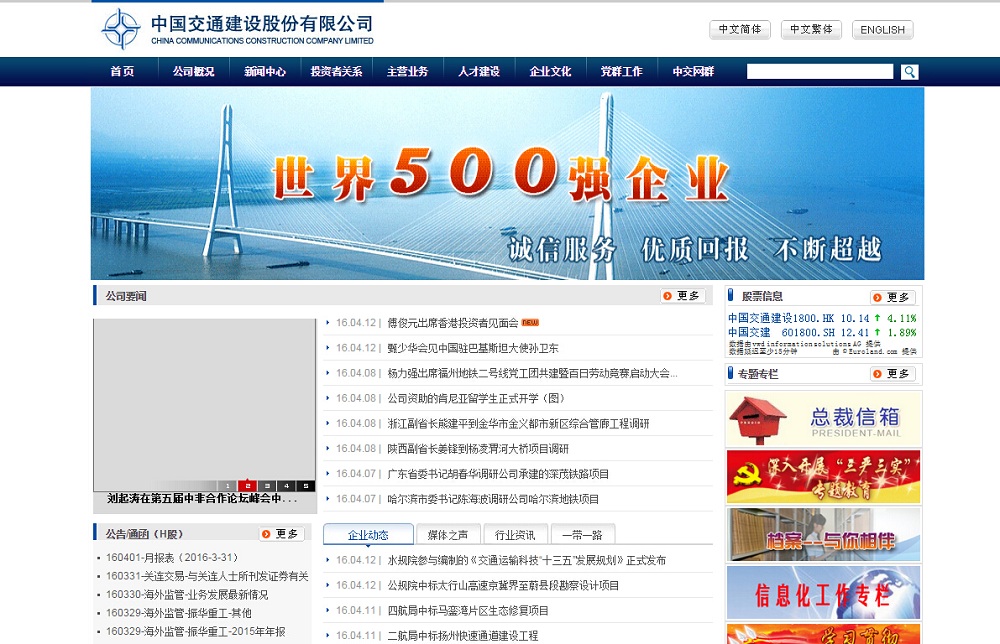
Task: Open 公规院中标太行山高速 article
Action: pyautogui.click(x=503, y=585)
